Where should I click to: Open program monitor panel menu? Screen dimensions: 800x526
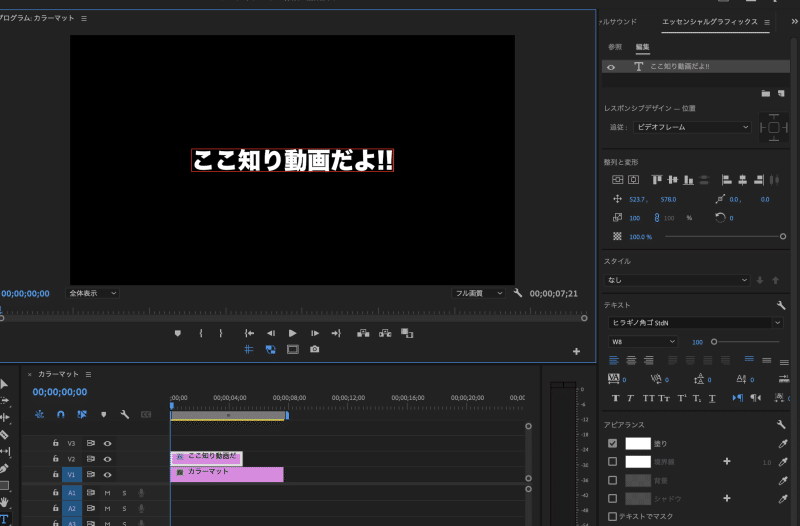point(84,18)
